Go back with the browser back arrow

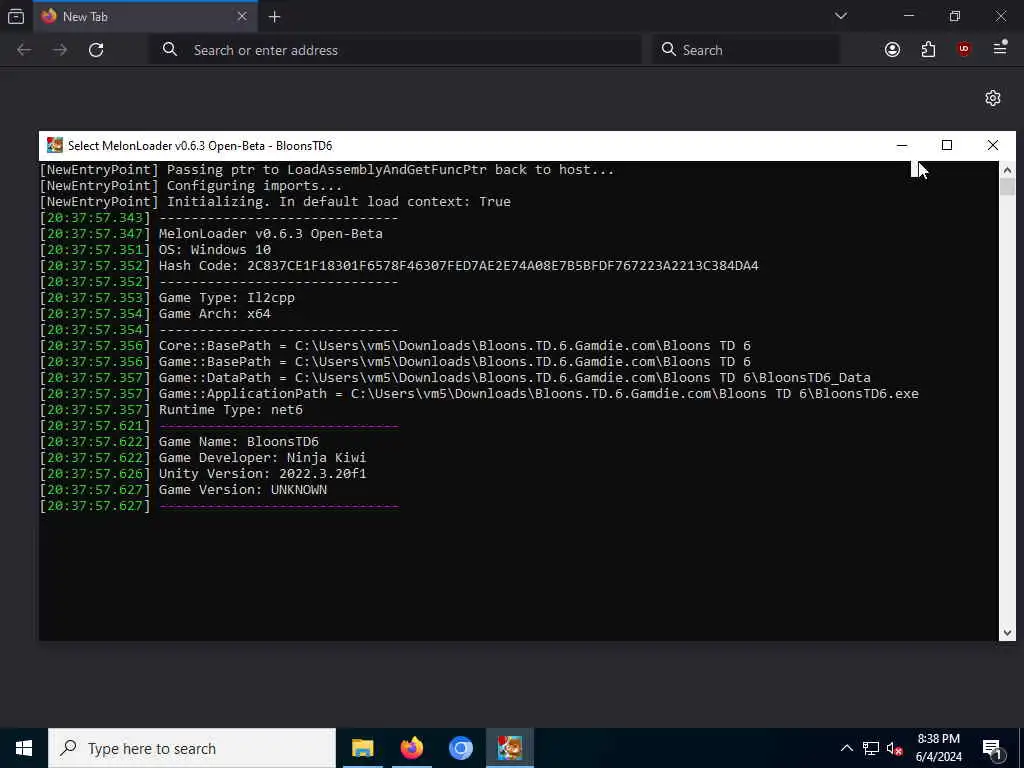[x=24, y=50]
